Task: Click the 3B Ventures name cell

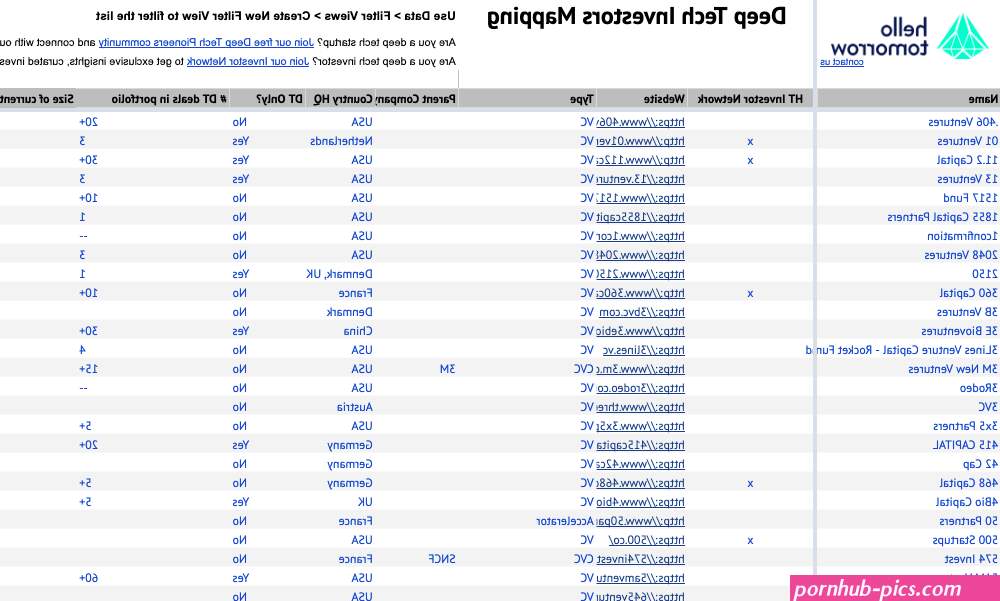Action: click(x=967, y=312)
